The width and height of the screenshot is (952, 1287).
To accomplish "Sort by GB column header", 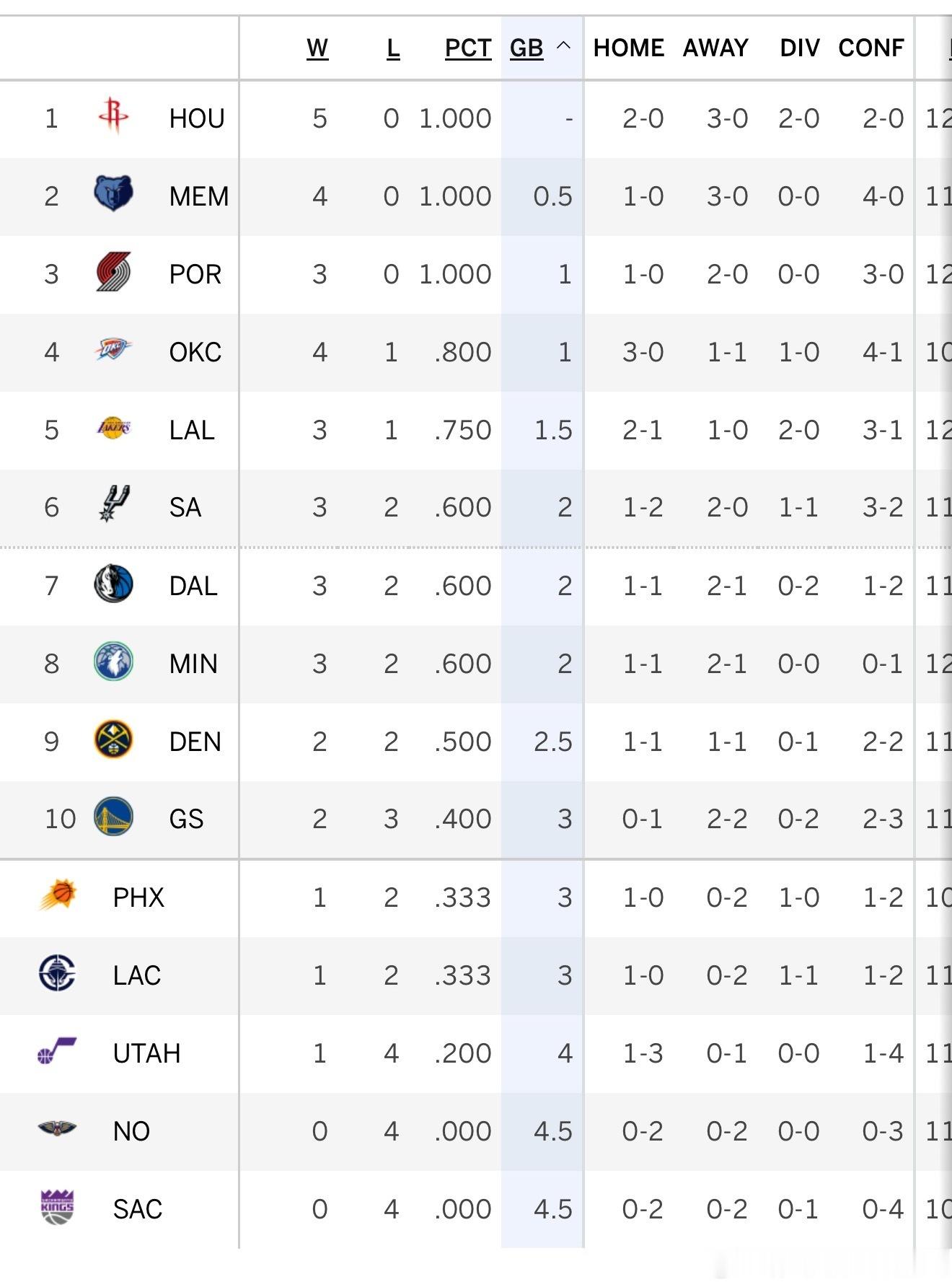I will (x=526, y=48).
